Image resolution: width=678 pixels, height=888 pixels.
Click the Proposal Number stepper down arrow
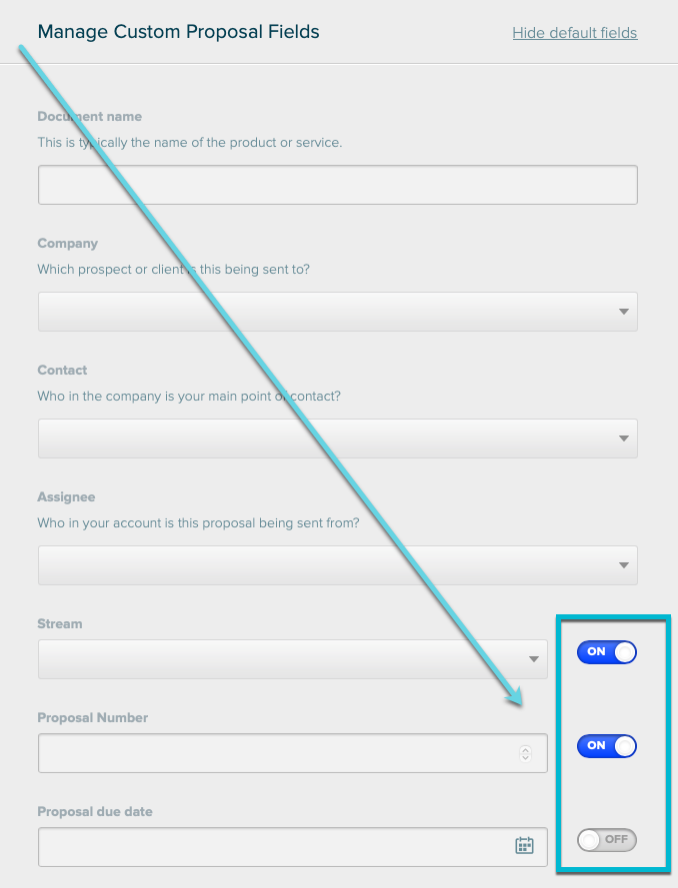coord(525,757)
